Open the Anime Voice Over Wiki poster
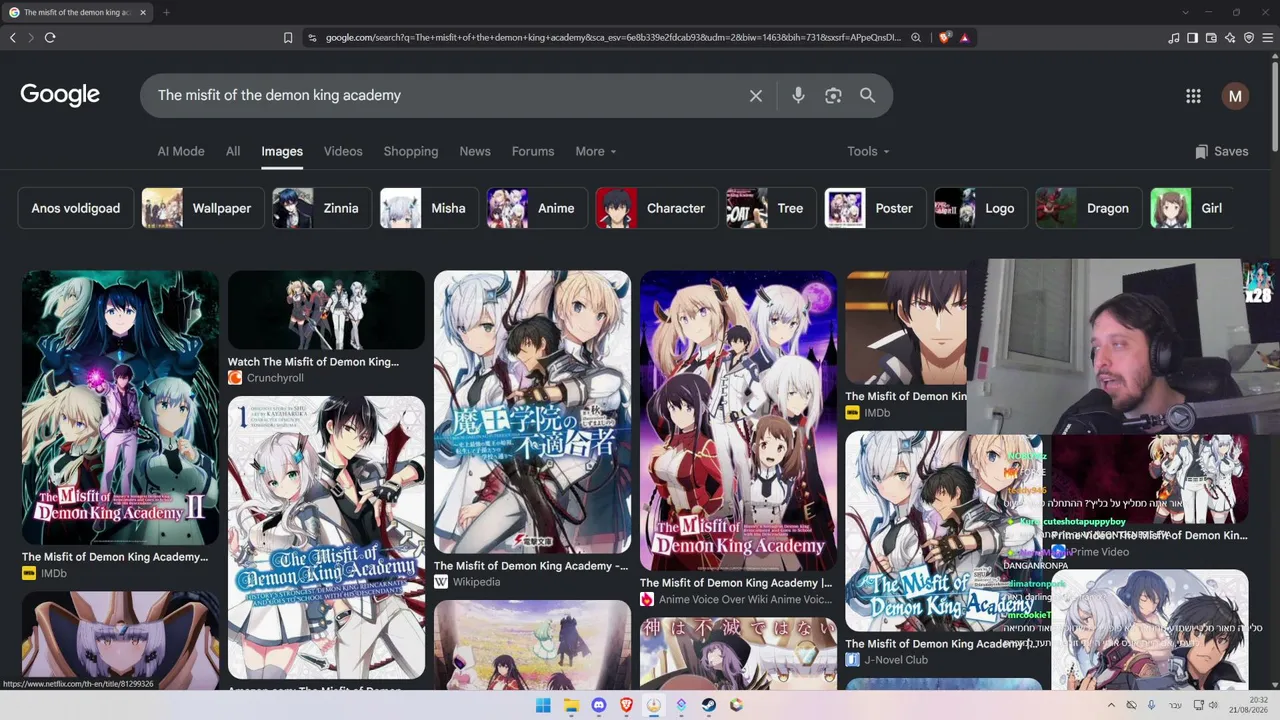This screenshot has width=1280, height=720. tap(738, 420)
